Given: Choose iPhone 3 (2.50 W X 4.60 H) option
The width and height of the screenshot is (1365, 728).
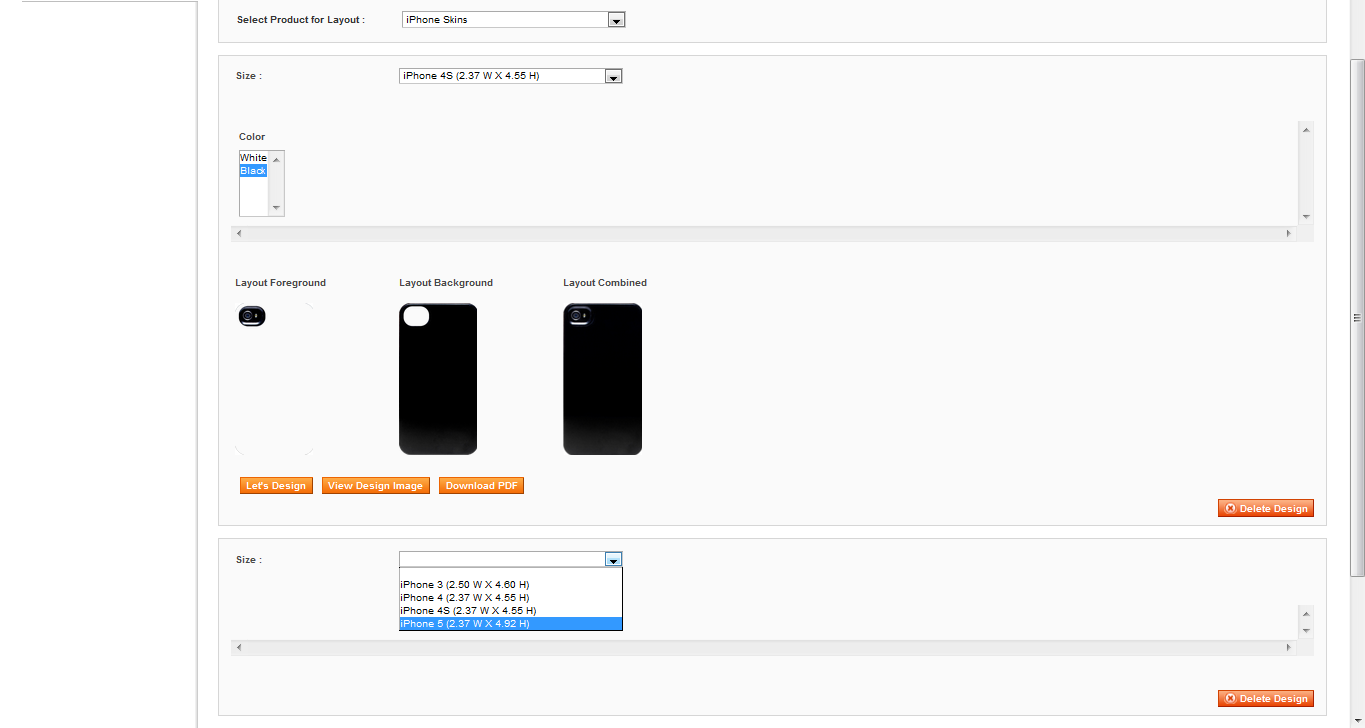Looking at the screenshot, I should pos(511,585).
